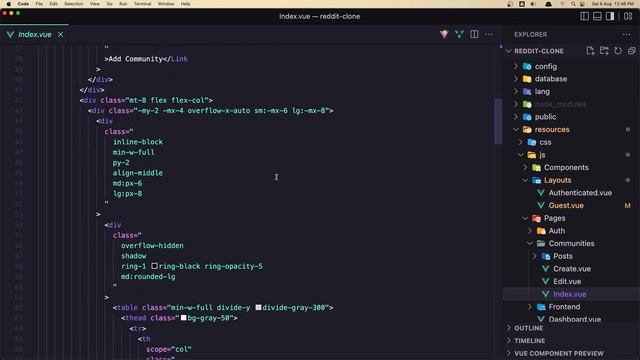Collapse the REDDIT-CLONE root section
Screen dimensions: 640x360
point(539,51)
